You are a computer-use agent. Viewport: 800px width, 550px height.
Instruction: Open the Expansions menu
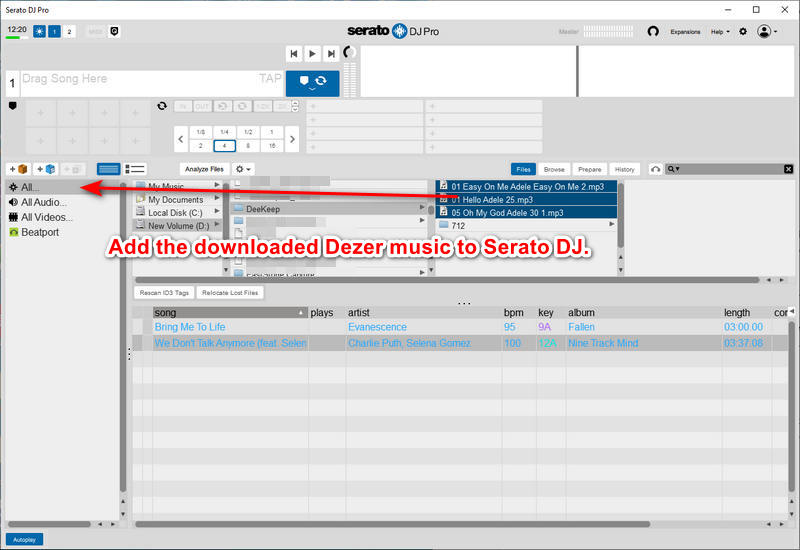[685, 32]
